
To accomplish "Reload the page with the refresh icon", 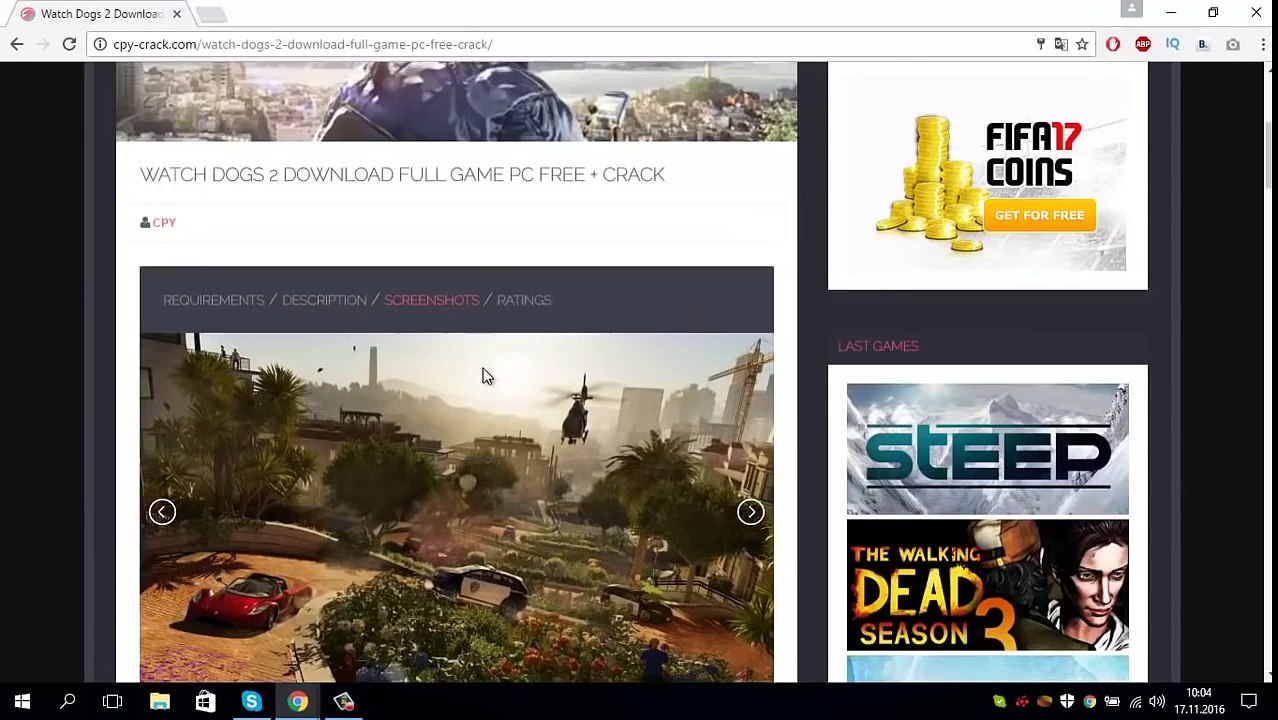I will [69, 44].
